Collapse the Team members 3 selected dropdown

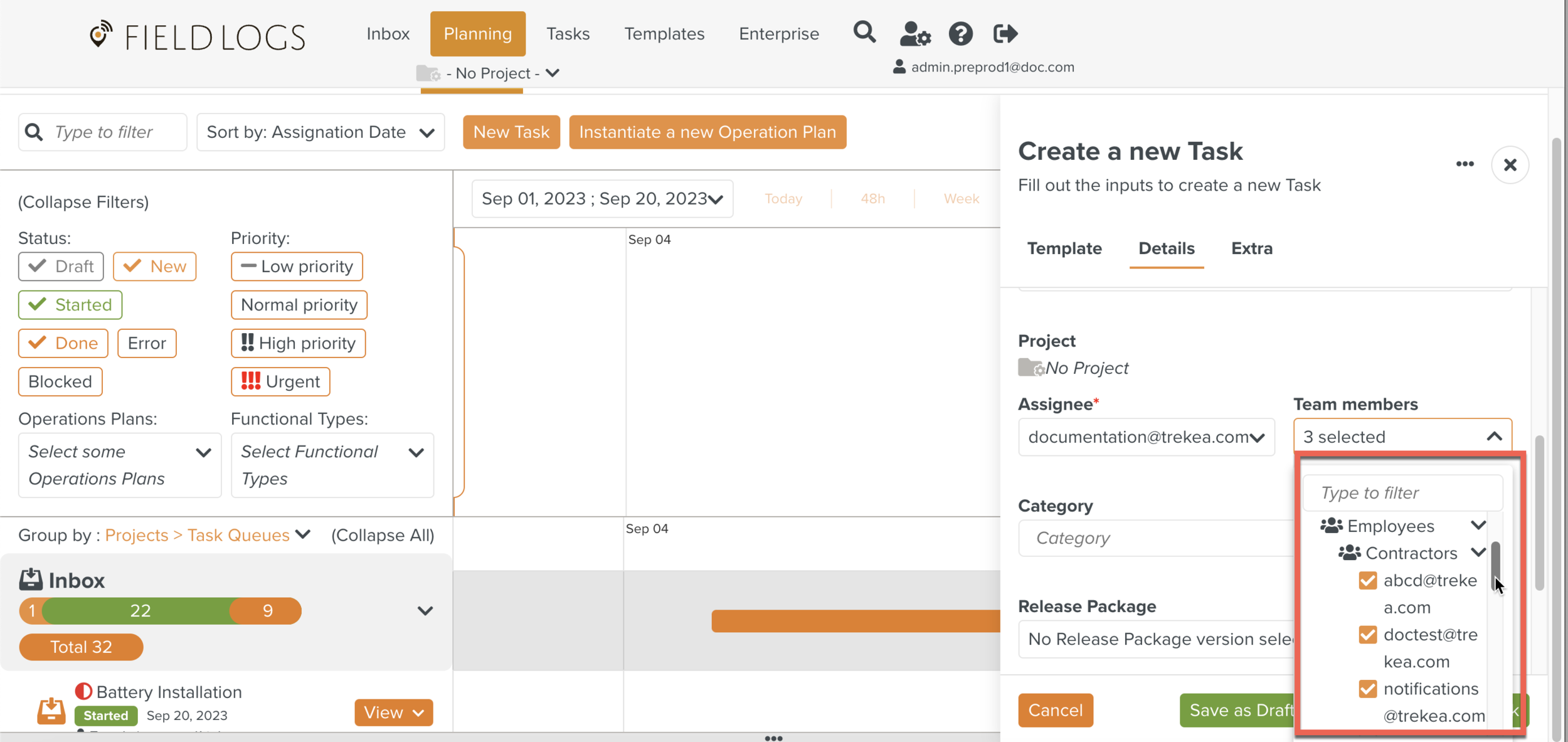[1402, 437]
